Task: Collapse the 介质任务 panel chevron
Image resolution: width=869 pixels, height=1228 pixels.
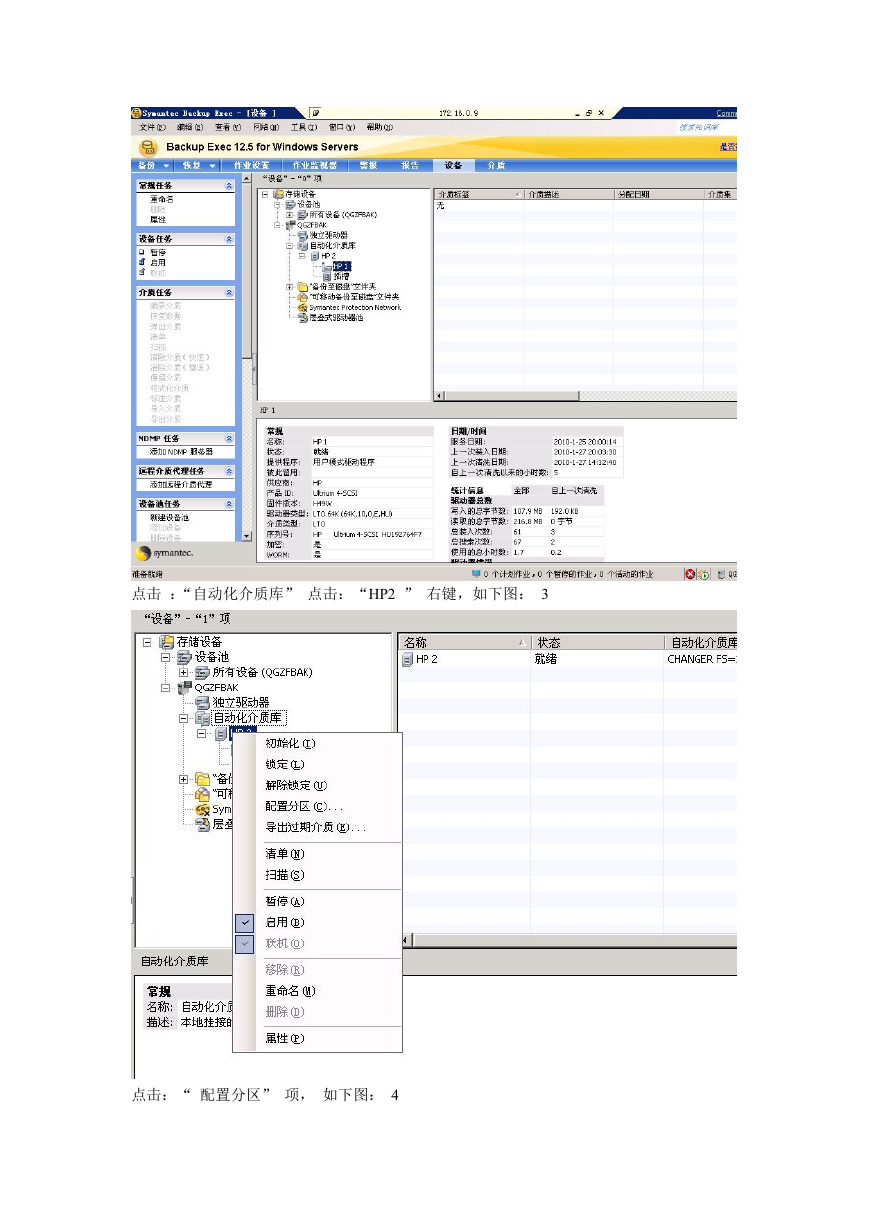Action: point(229,292)
